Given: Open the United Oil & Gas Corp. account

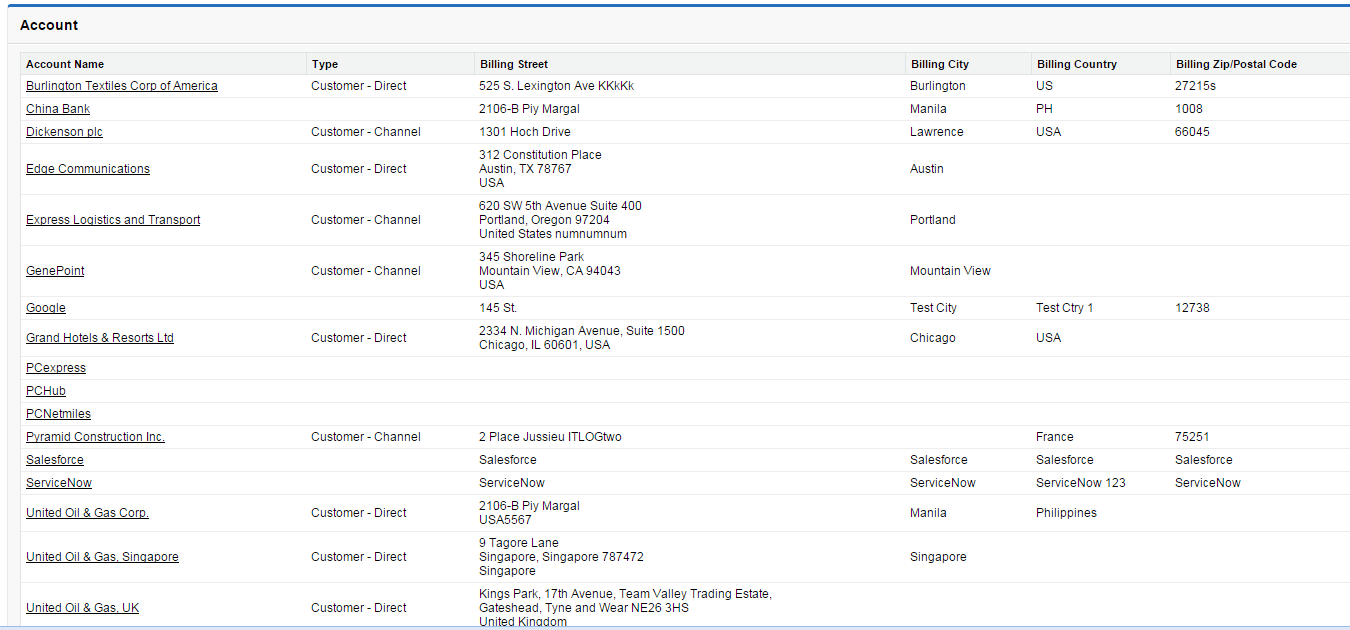Looking at the screenshot, I should pos(87,513).
